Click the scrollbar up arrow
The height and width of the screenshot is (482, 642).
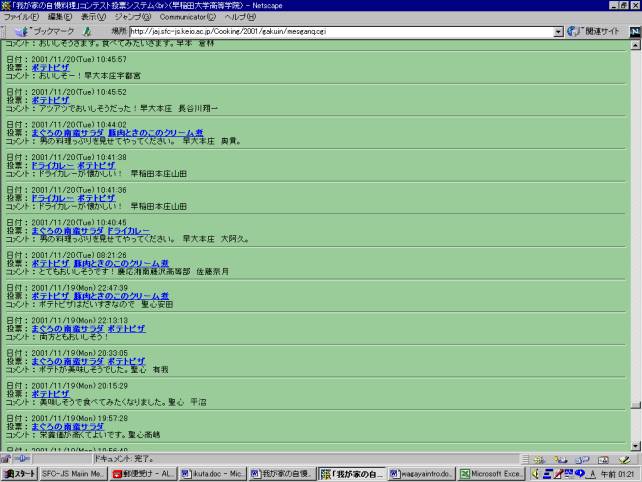(x=635, y=45)
